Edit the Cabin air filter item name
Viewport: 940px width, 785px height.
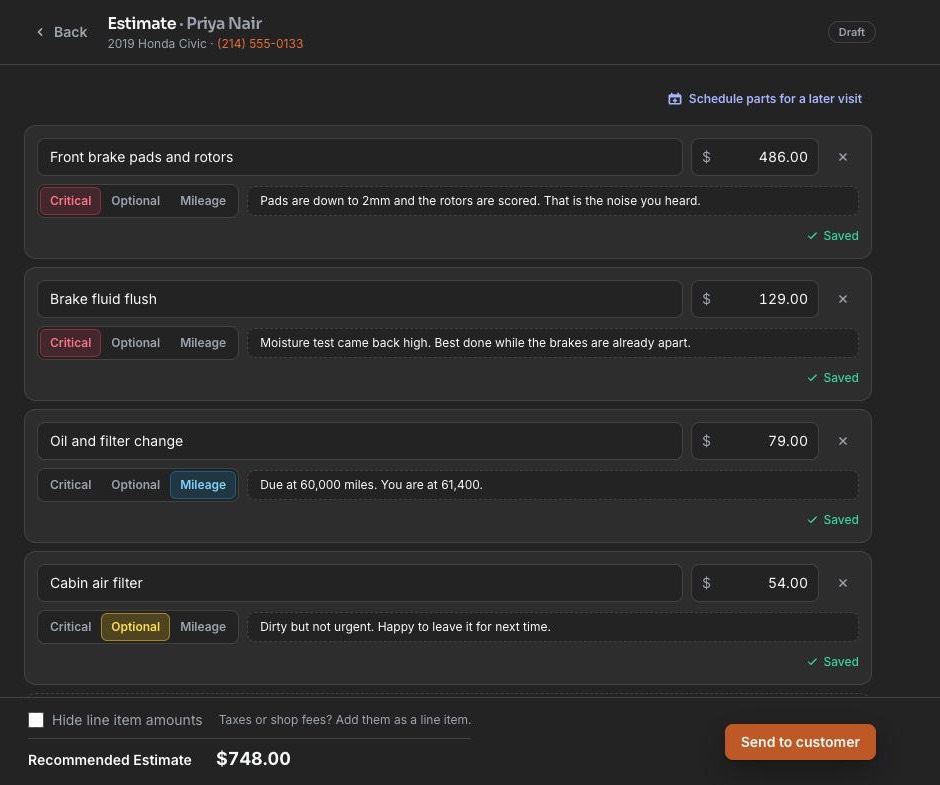(360, 583)
